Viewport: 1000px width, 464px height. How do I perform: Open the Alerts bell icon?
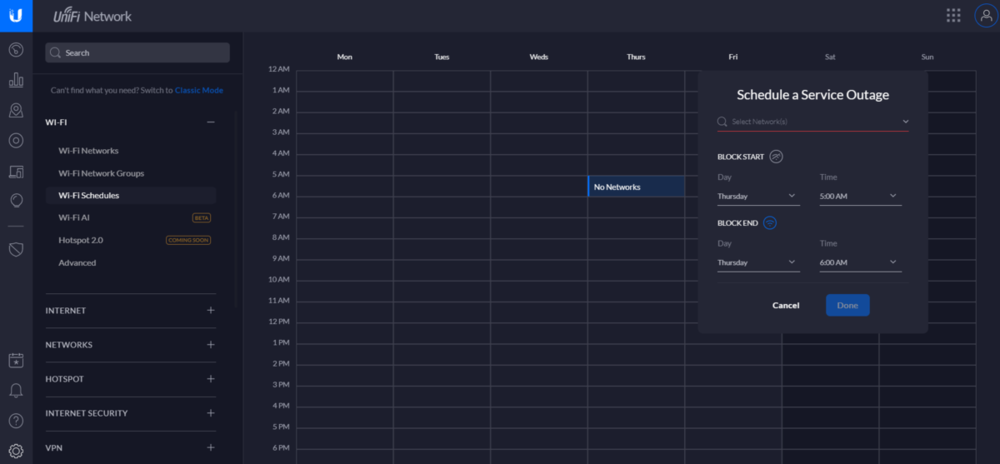click(16, 391)
